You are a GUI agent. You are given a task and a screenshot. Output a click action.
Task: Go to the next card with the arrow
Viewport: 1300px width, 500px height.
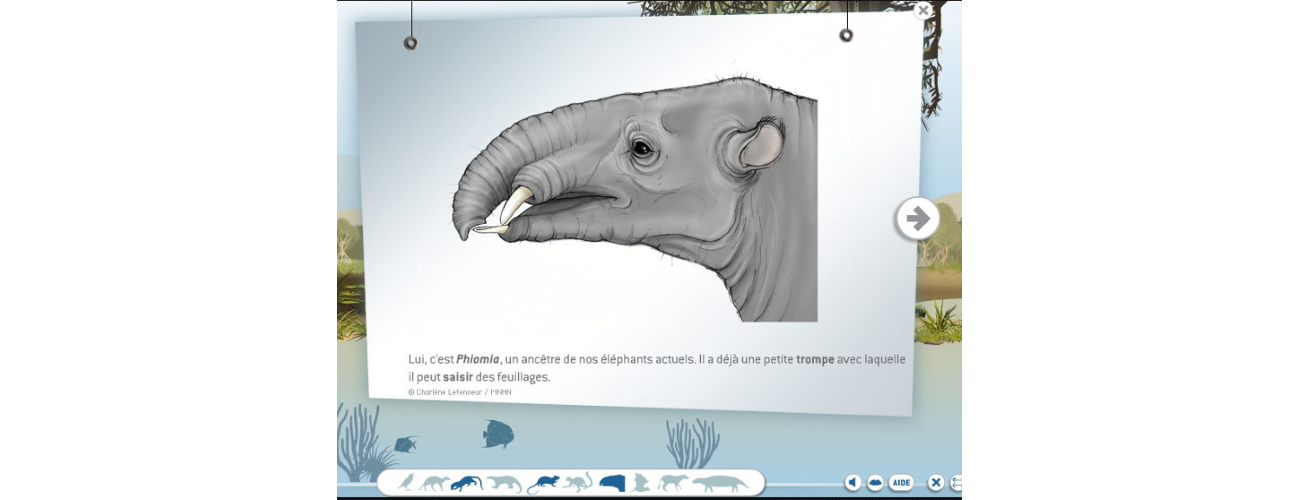(917, 218)
